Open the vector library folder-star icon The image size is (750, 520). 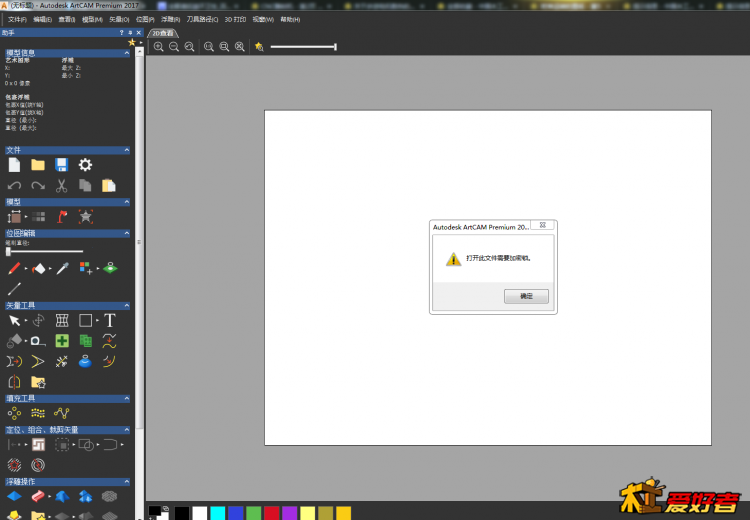(38, 382)
